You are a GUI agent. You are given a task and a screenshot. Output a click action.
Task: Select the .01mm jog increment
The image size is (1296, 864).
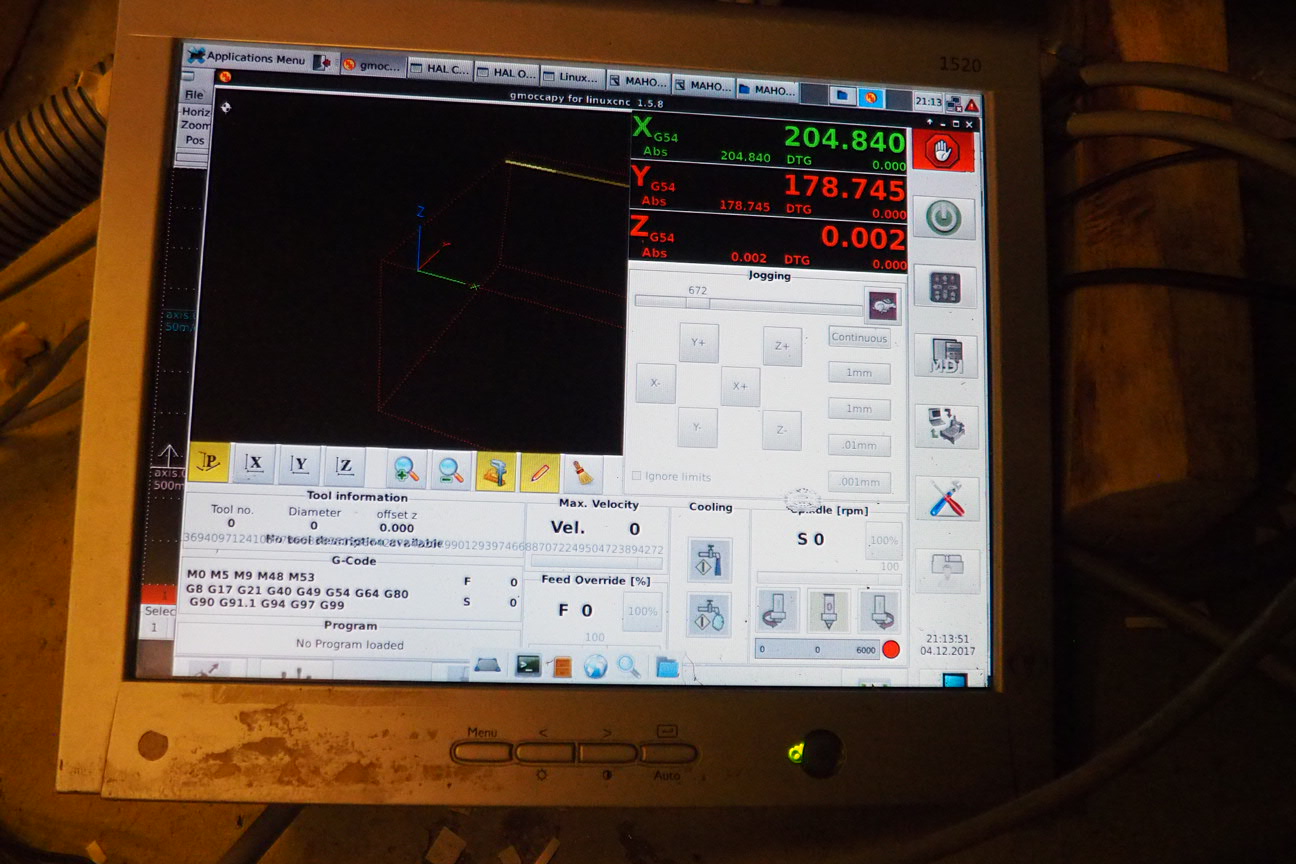point(859,446)
